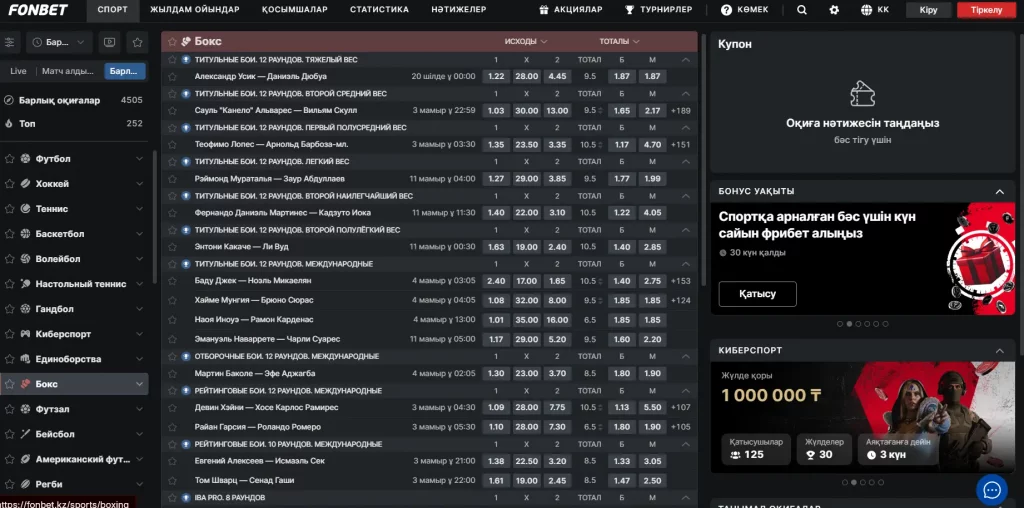Open ЖЫЛДАМ ОЙЫНДАР menu
This screenshot has height=508, width=1024.
[195, 10]
